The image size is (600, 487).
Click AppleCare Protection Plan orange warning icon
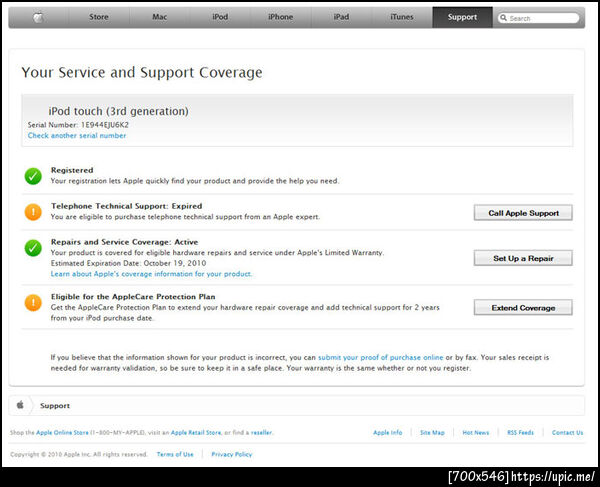(x=33, y=303)
